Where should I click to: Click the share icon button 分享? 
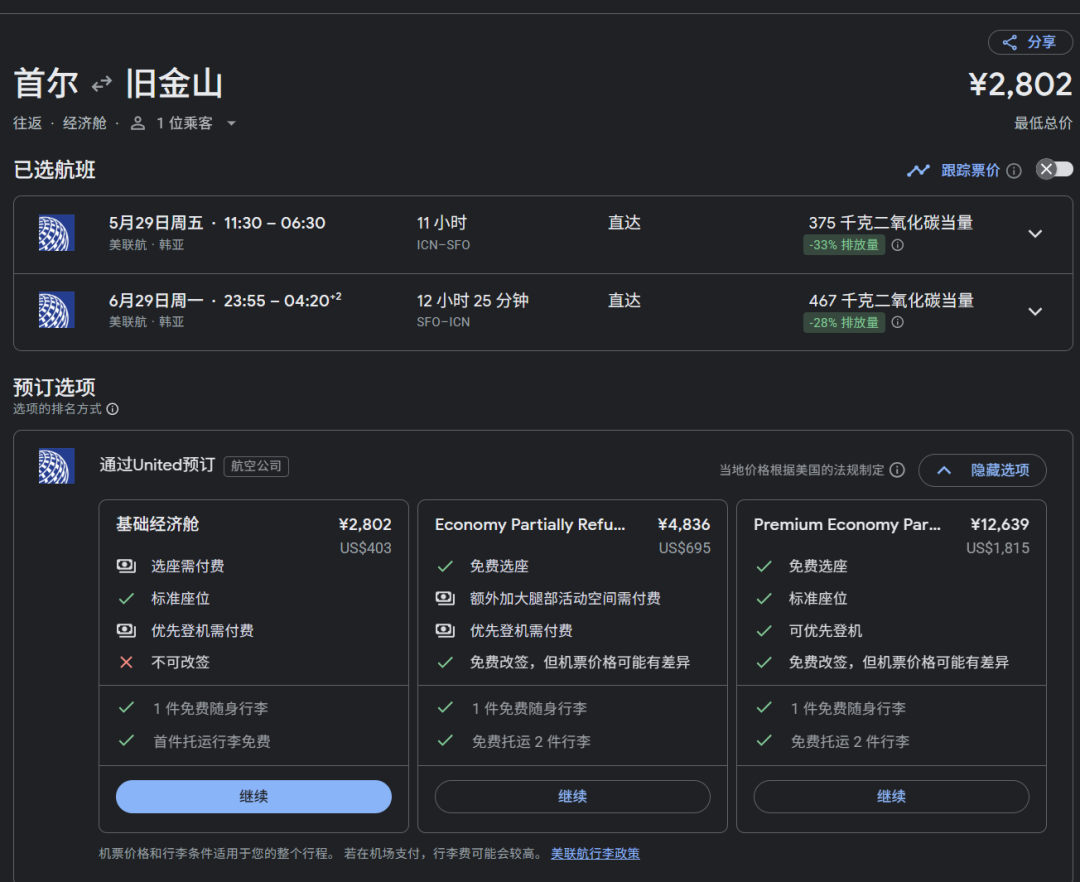click(1030, 42)
